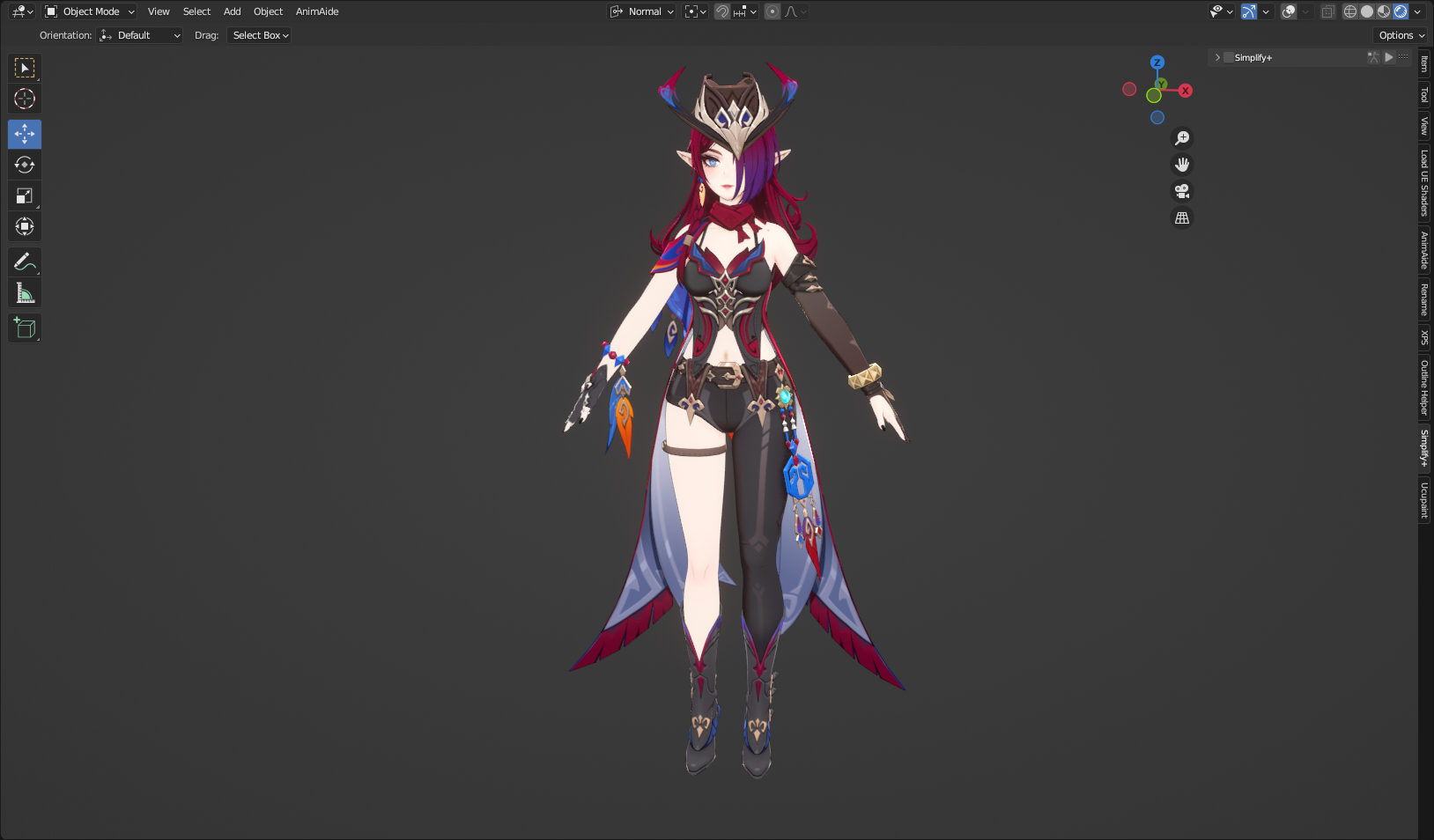Screen dimensions: 1434x840
Task: Toggle proportional editing
Action: [x=772, y=11]
